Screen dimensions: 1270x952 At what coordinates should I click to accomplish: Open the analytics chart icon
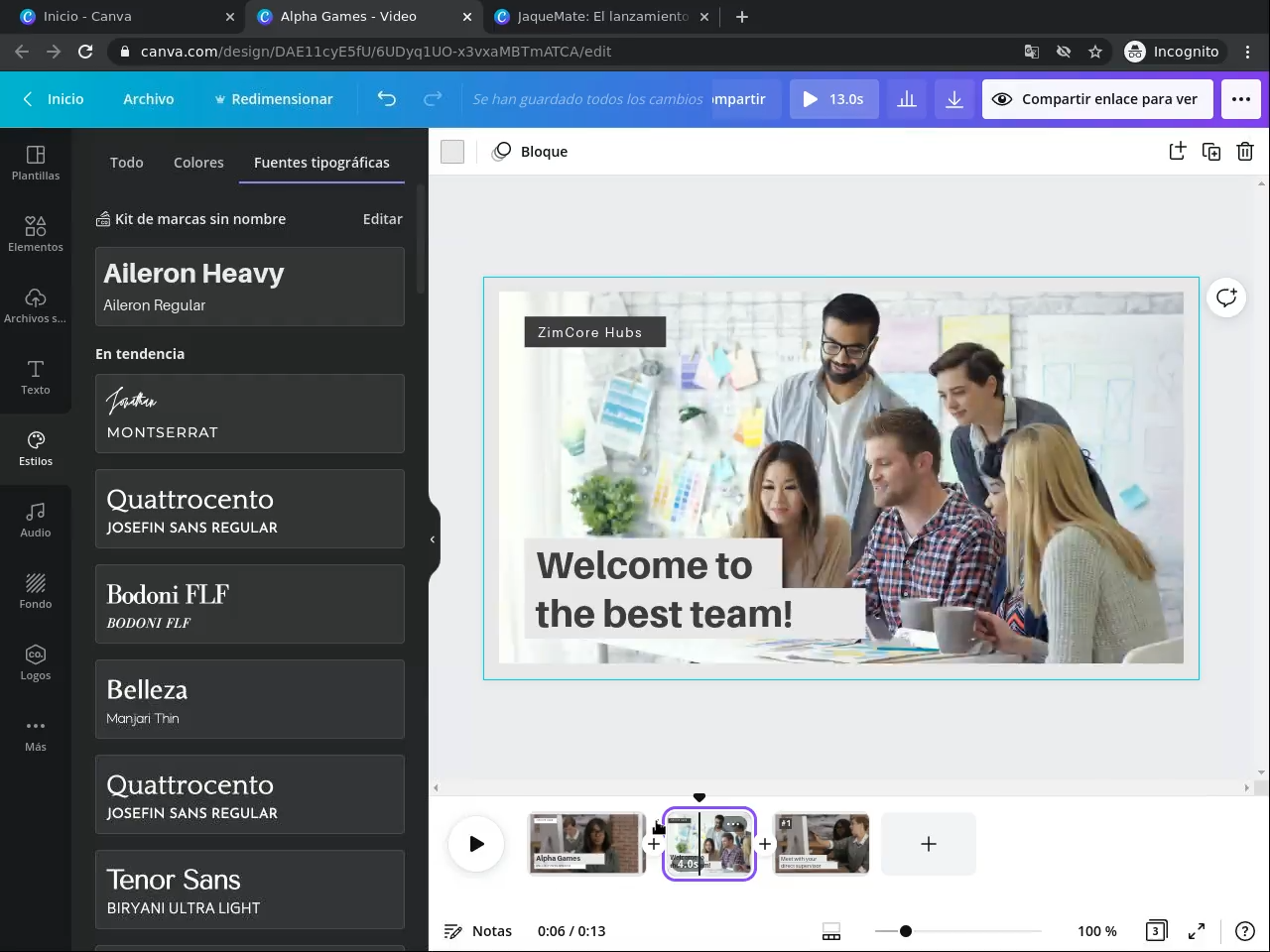[x=907, y=99]
